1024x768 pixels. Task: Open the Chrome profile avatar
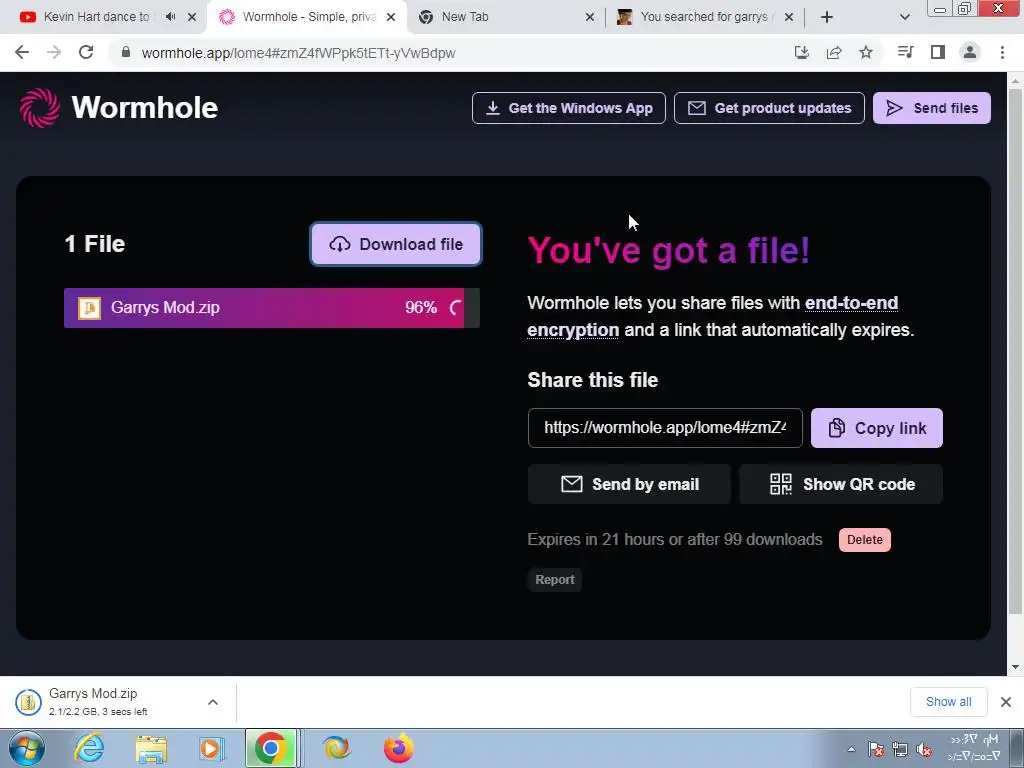point(970,52)
